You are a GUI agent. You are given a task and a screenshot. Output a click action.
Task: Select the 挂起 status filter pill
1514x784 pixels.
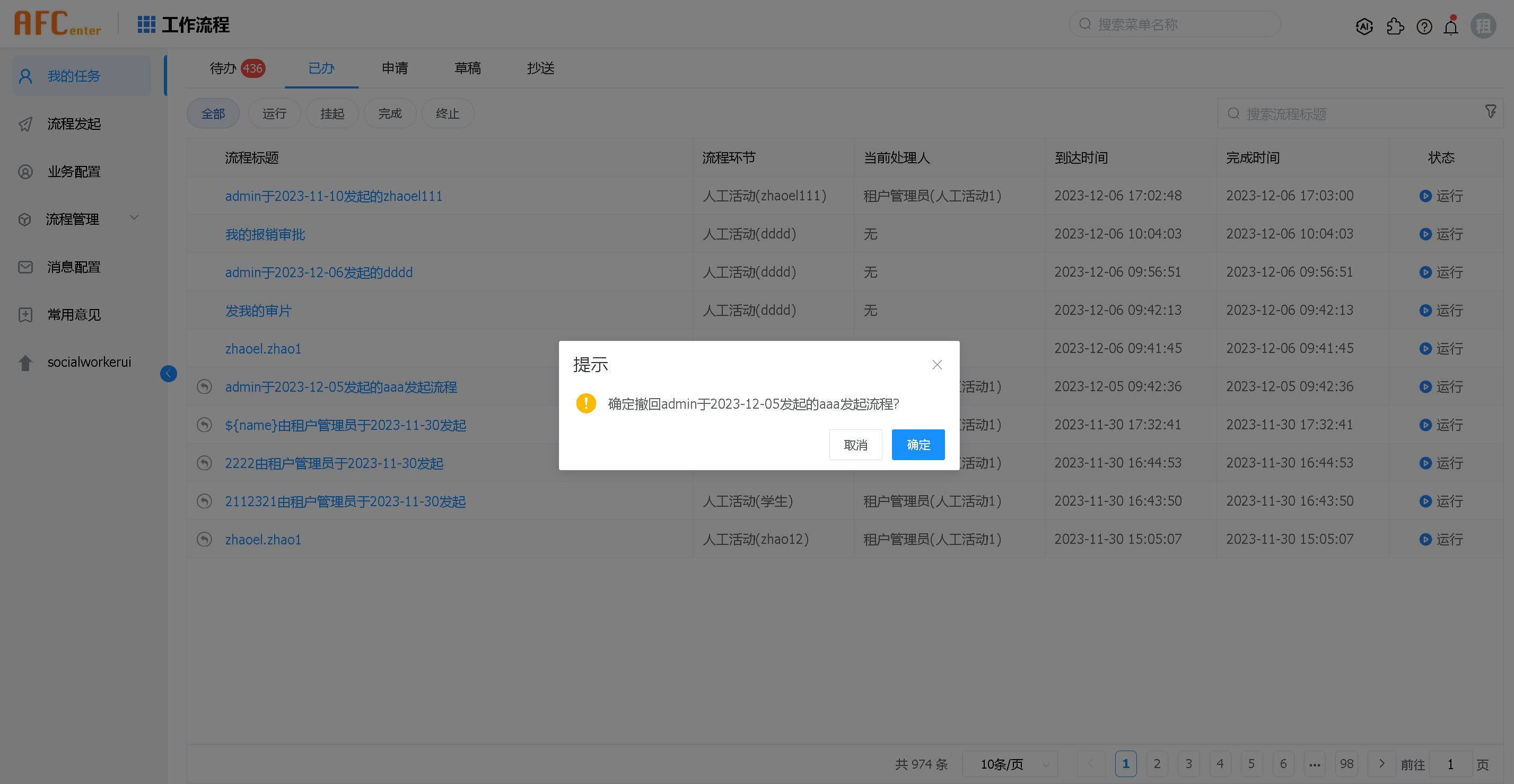coord(332,113)
